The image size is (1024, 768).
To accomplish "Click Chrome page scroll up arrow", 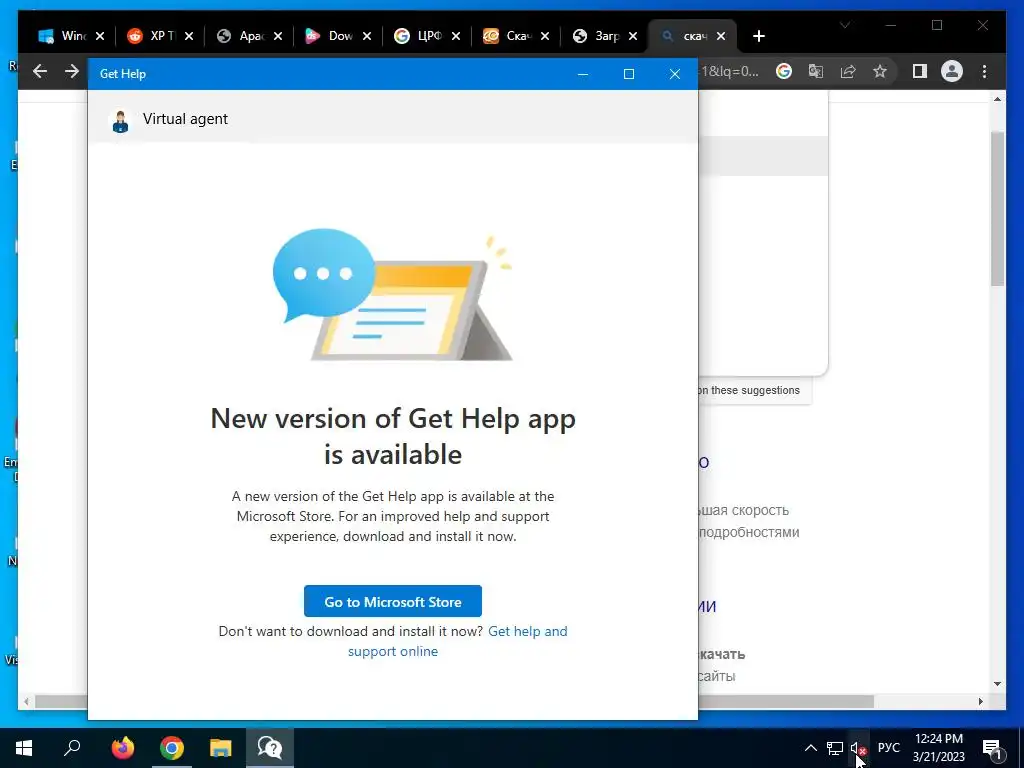I will [997, 99].
